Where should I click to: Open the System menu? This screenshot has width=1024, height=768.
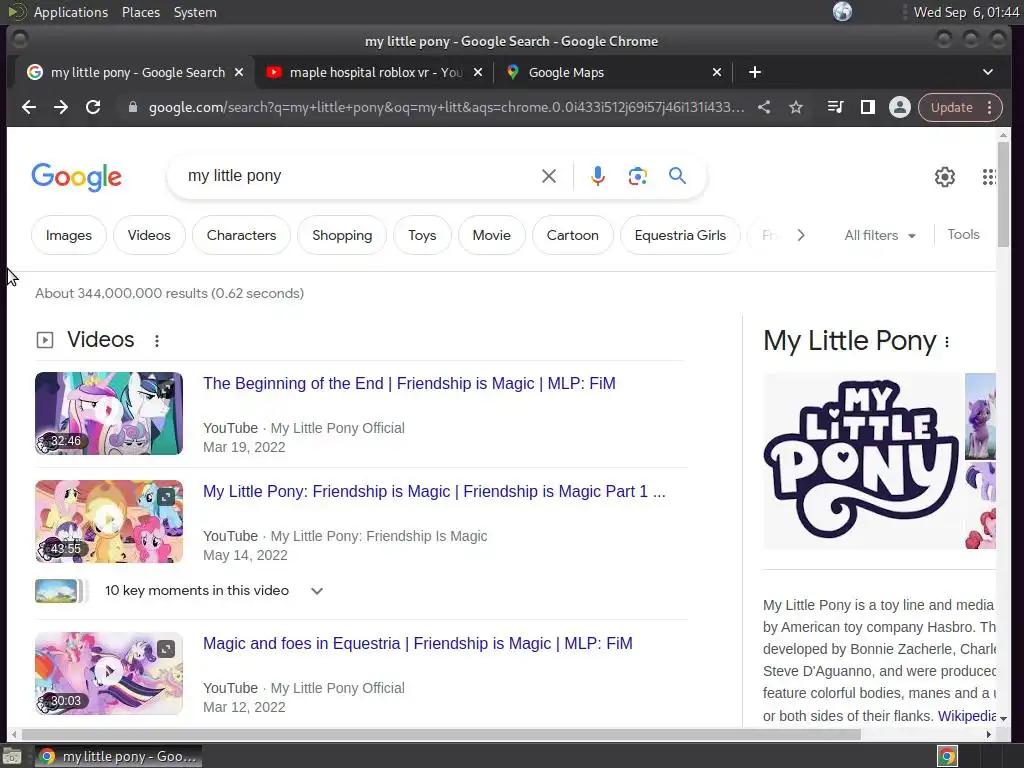(195, 12)
